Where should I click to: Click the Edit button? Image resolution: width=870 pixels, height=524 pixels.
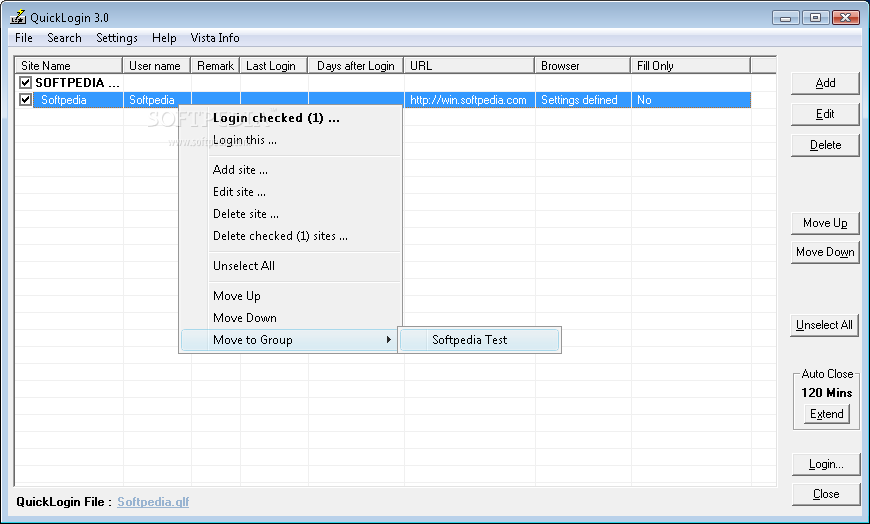tap(825, 114)
